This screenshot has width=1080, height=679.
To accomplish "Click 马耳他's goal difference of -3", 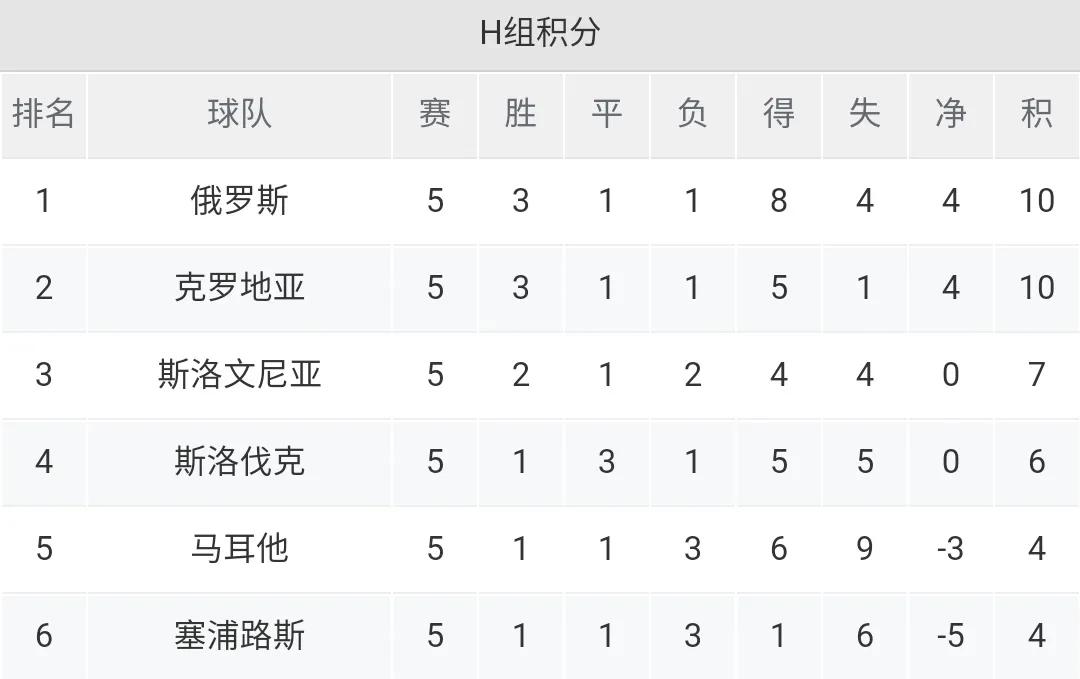I will click(x=950, y=548).
